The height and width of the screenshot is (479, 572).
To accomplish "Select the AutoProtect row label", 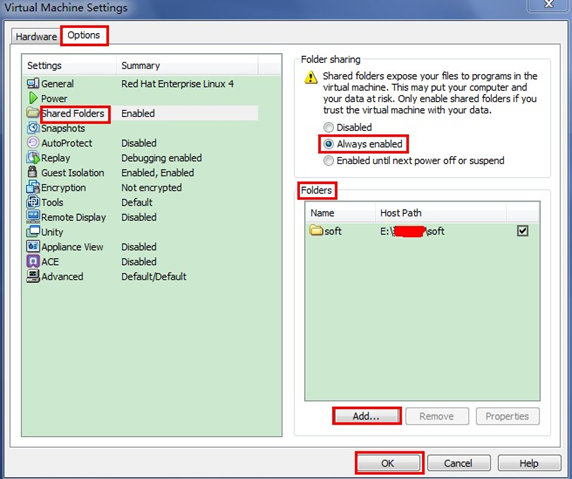I will (67, 143).
